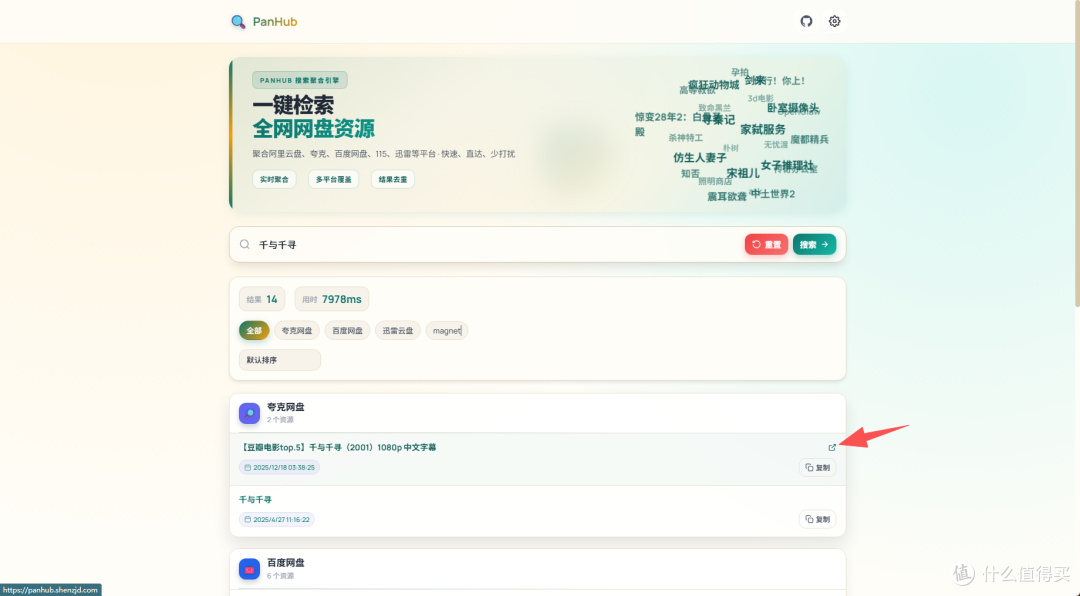Click hot keyword 杀神特工 in tag cloud

[x=685, y=138]
